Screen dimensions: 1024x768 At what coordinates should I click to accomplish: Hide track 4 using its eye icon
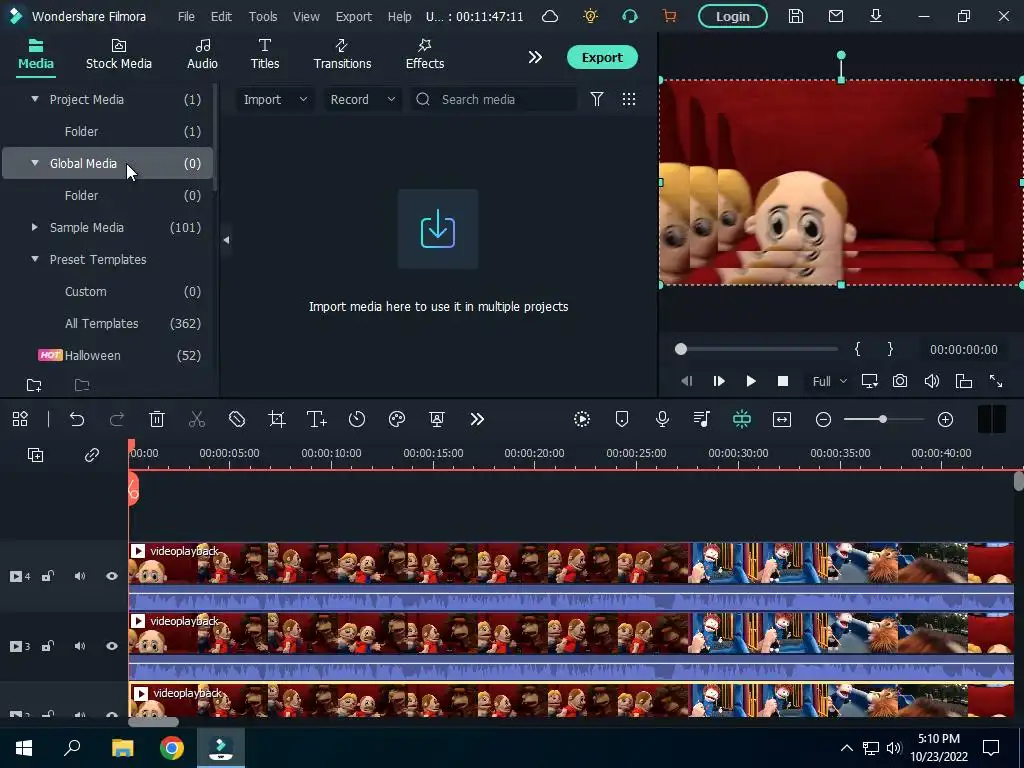click(x=112, y=576)
